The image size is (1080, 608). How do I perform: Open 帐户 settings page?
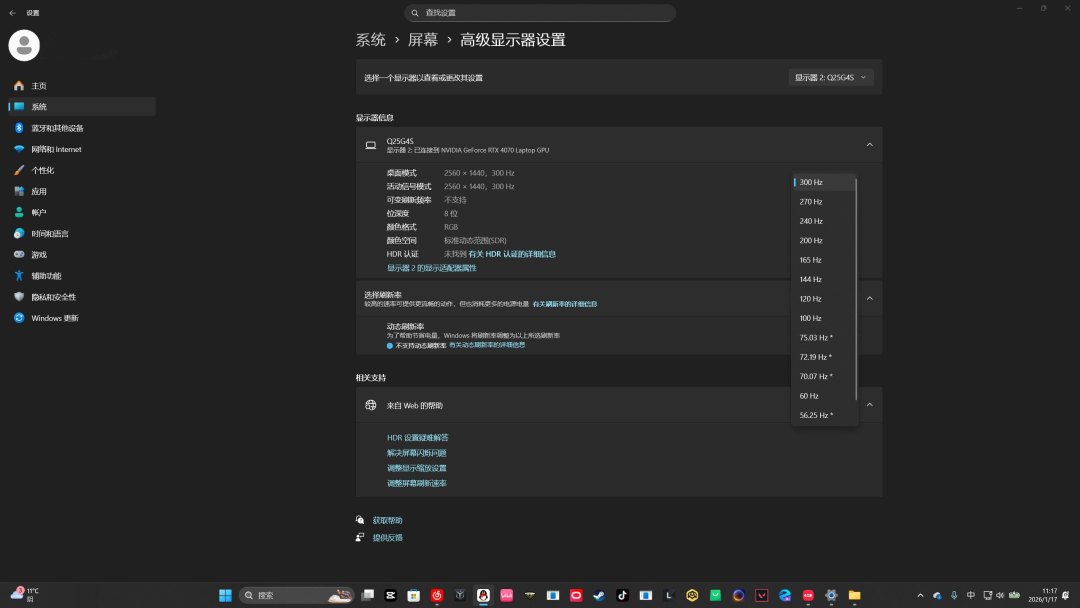click(81, 212)
